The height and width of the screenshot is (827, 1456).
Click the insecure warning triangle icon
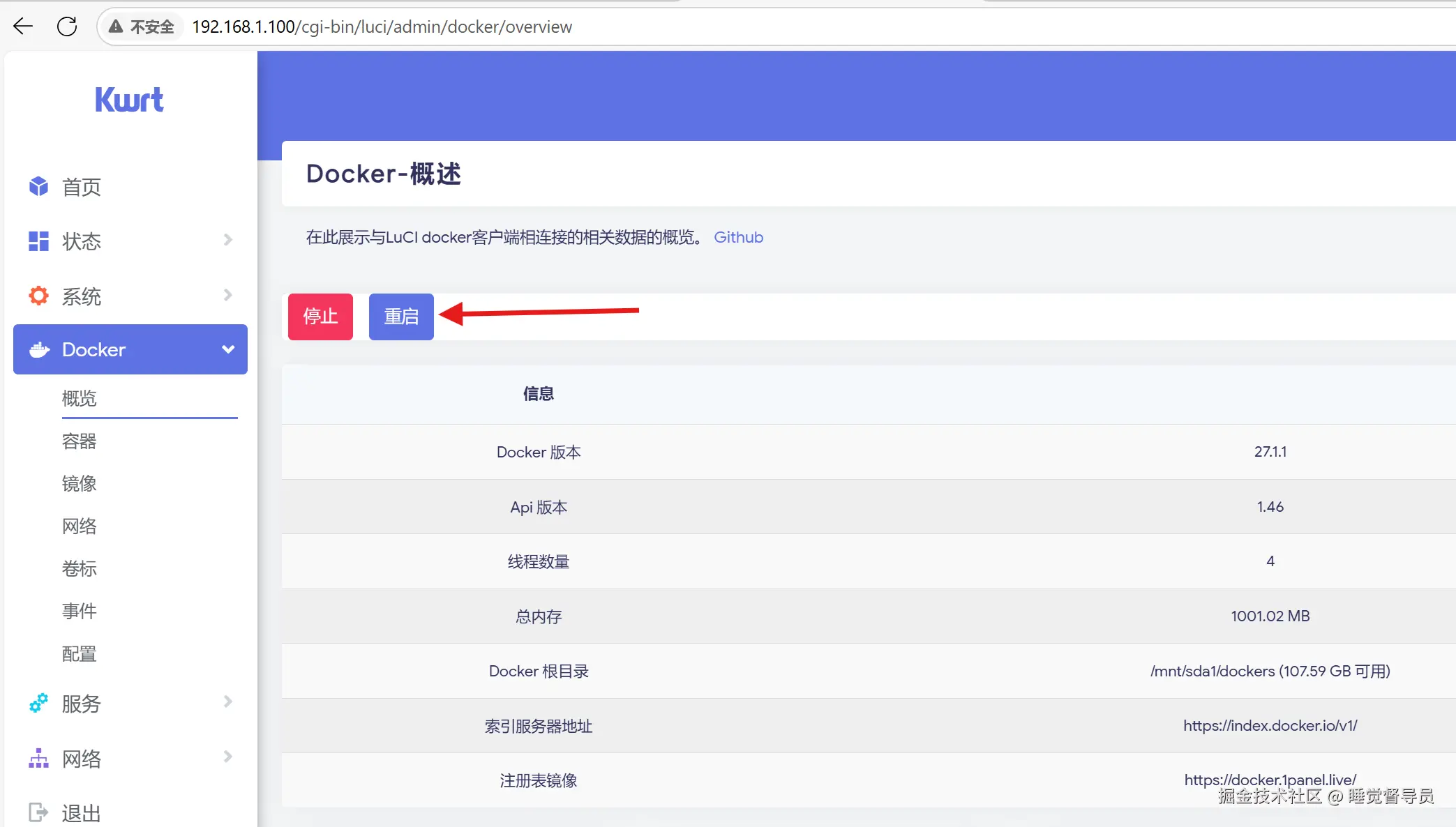click(x=116, y=26)
